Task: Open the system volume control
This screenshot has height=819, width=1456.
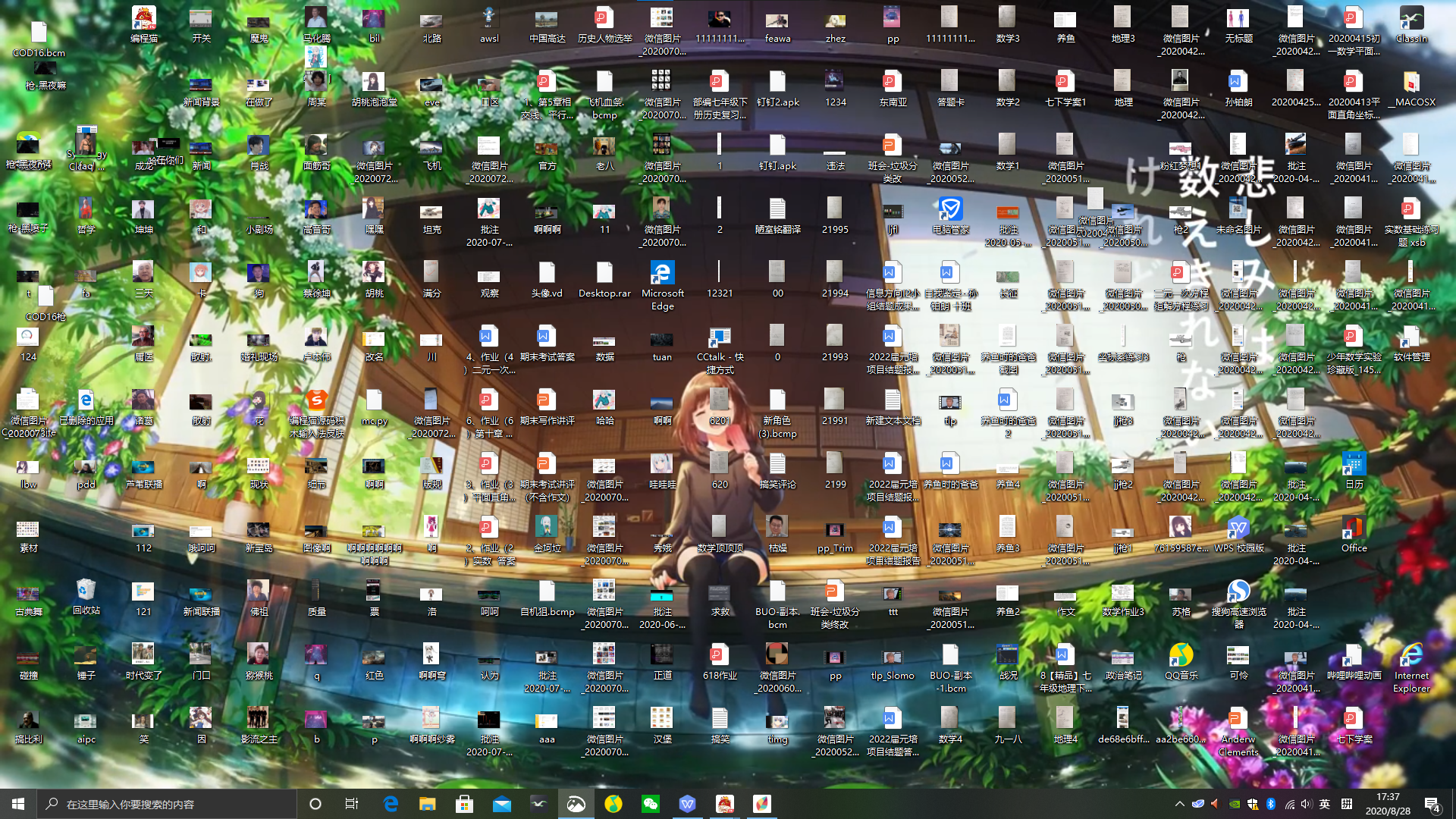Action: [1306, 804]
